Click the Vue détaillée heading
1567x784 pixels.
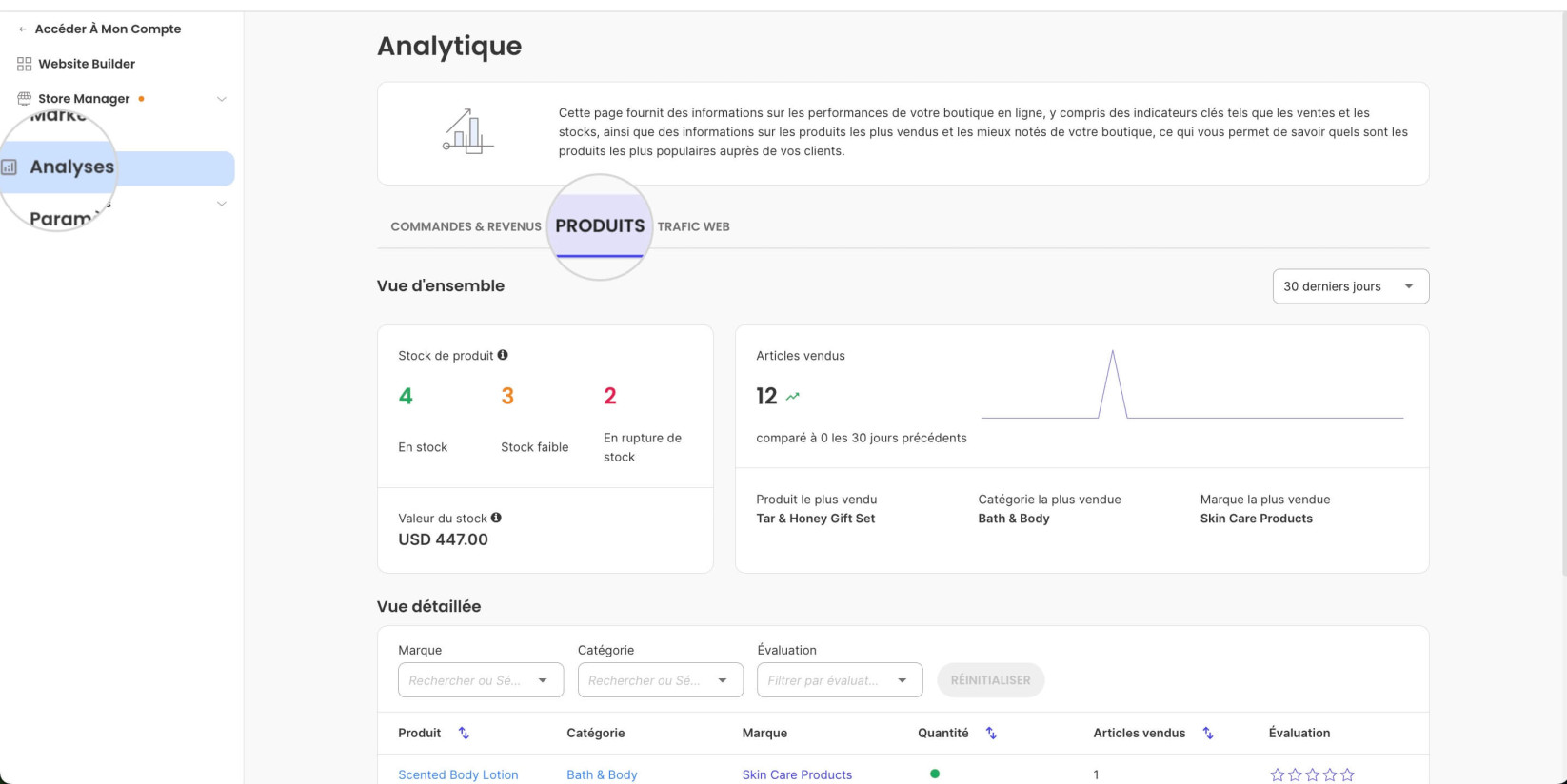[x=428, y=606]
